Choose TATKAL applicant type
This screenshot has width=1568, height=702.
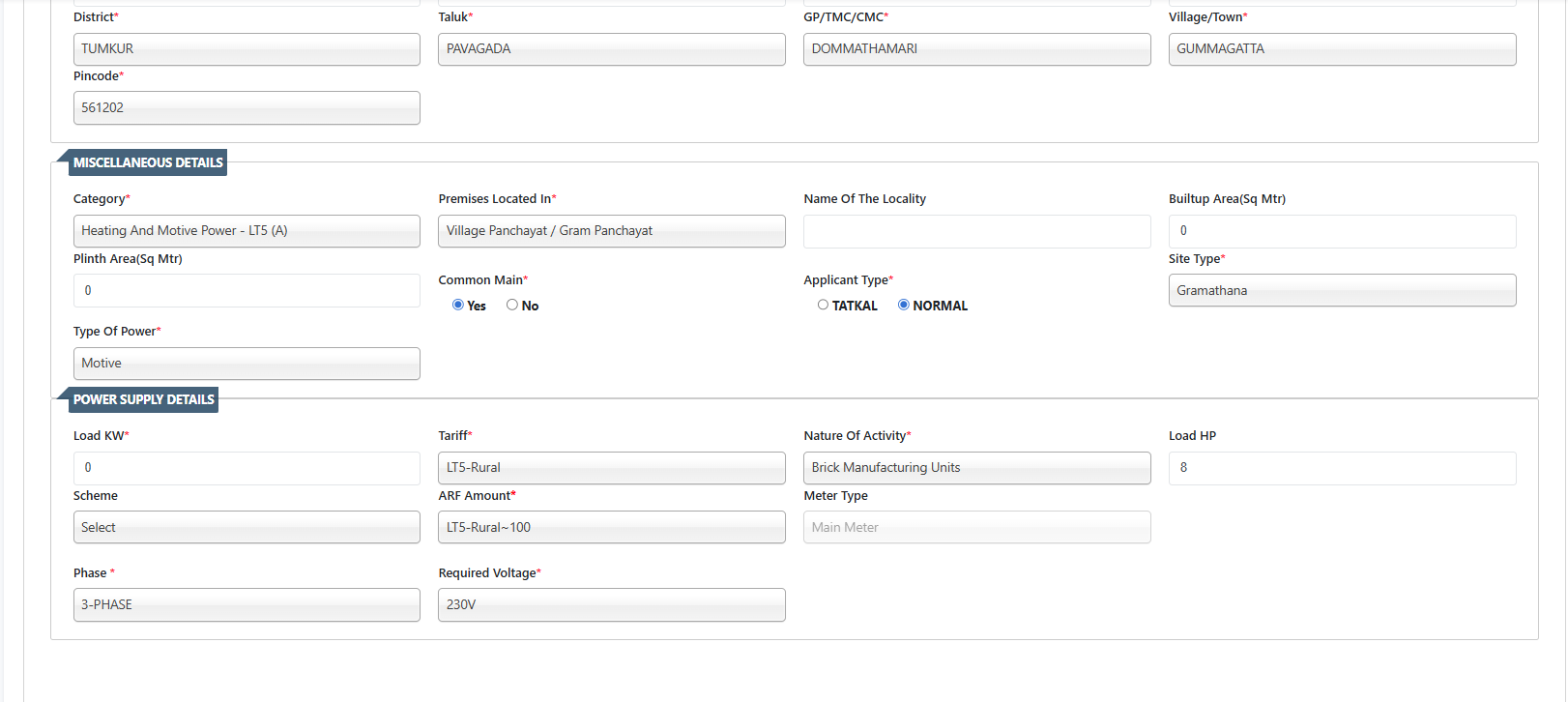click(823, 305)
